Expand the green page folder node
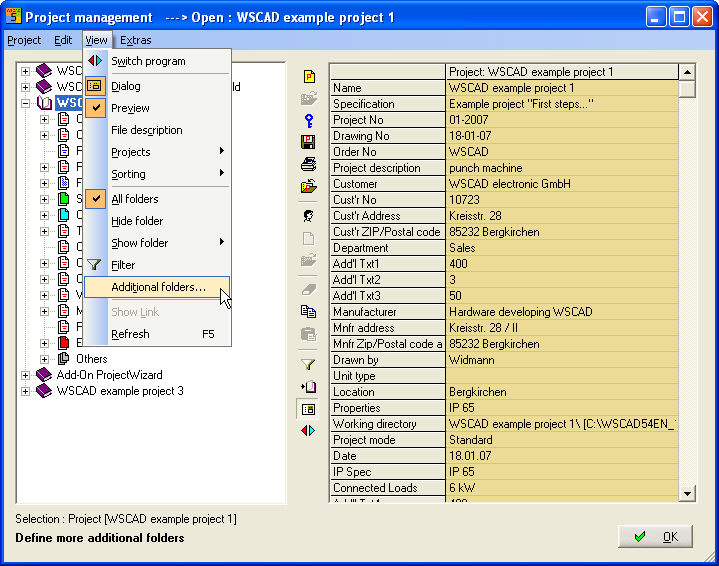 44,199
